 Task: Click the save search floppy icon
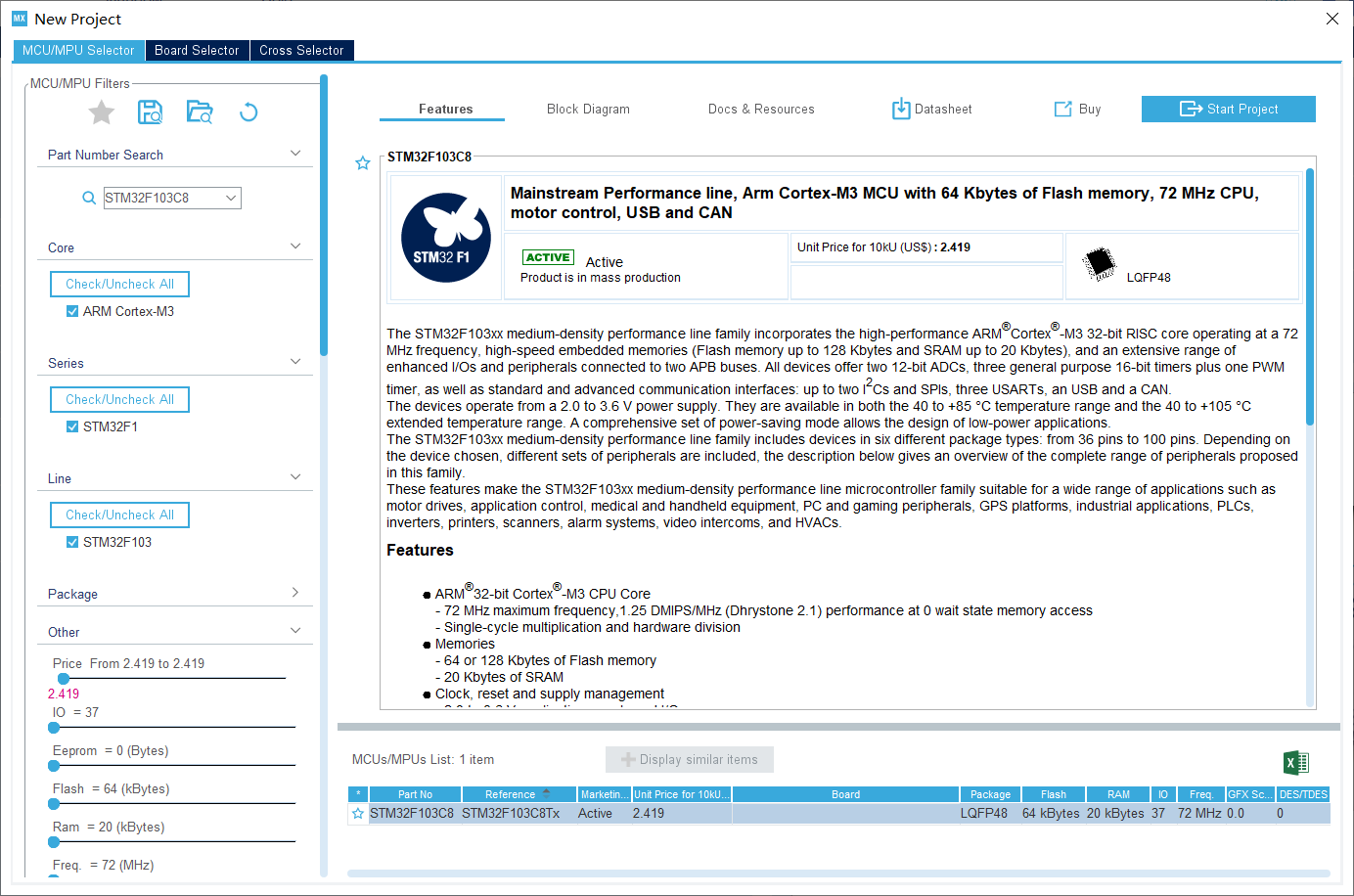(x=150, y=112)
